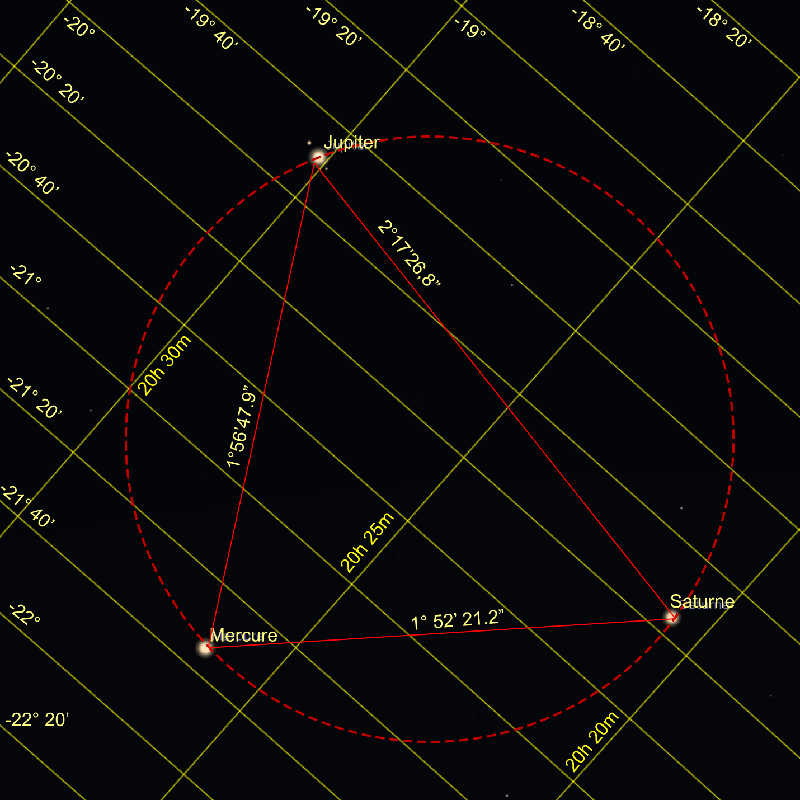The width and height of the screenshot is (800, 800).
Task: Select the Saturne text label
Action: (702, 601)
